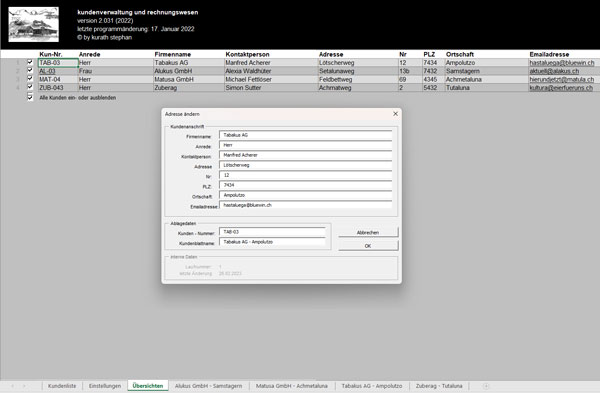Add a new sheet with plus icon
Image resolution: width=600 pixels, height=393 pixels.
point(486,386)
